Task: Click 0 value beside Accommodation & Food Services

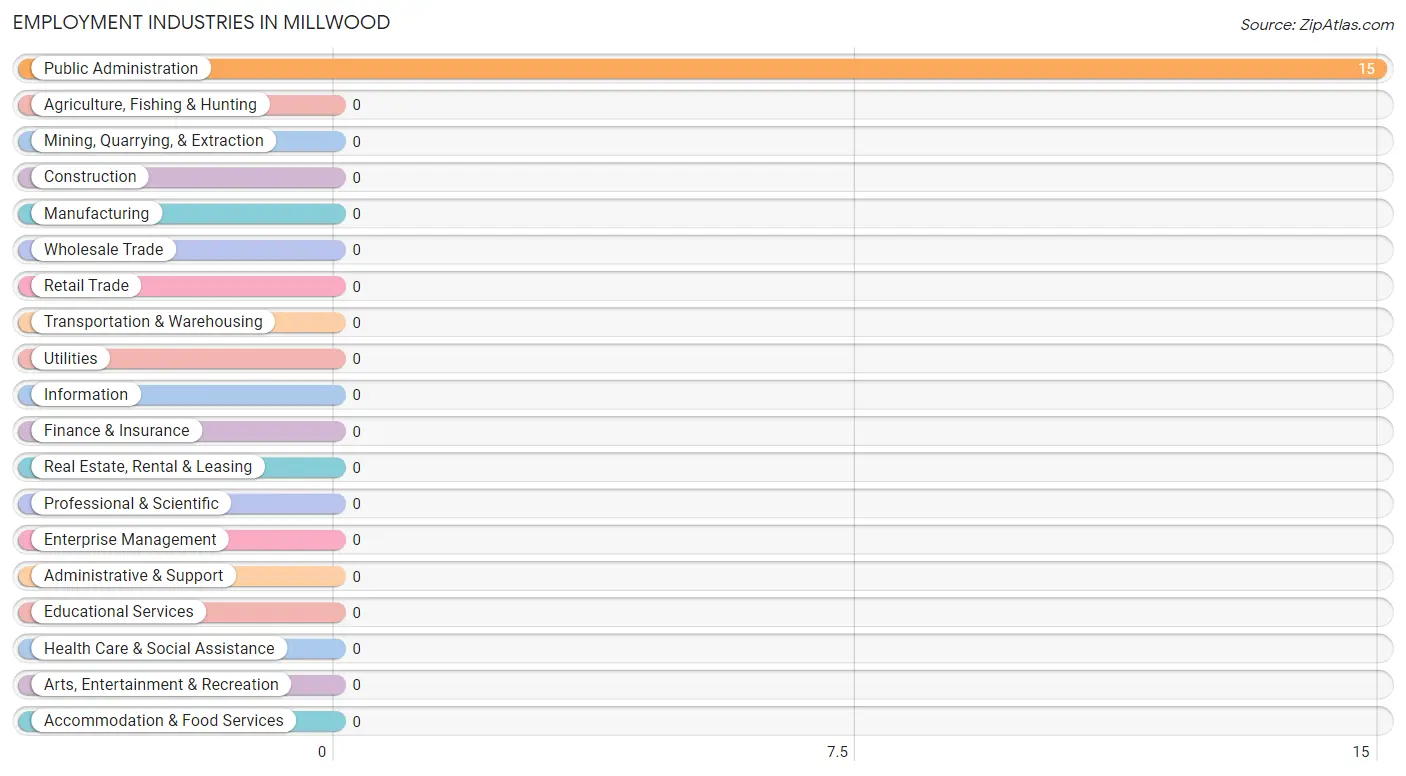Action: coord(356,722)
